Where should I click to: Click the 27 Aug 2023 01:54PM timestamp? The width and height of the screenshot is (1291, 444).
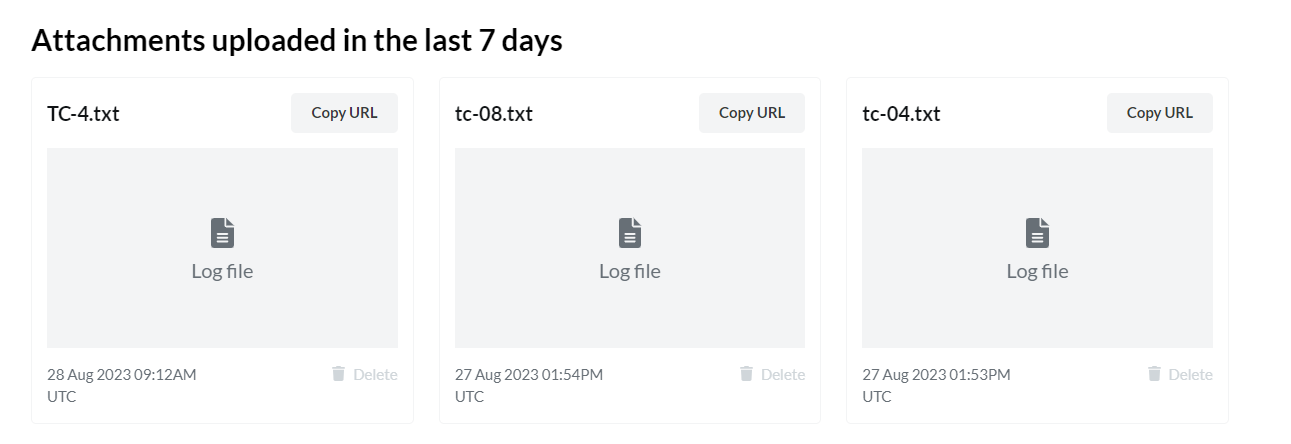click(x=529, y=374)
